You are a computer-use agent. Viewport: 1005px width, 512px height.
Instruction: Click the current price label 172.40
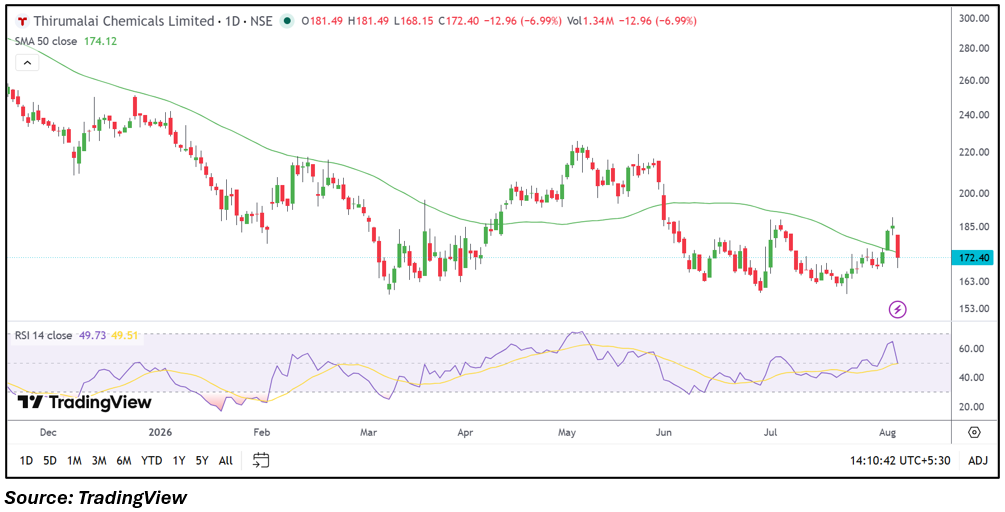[x=972, y=258]
